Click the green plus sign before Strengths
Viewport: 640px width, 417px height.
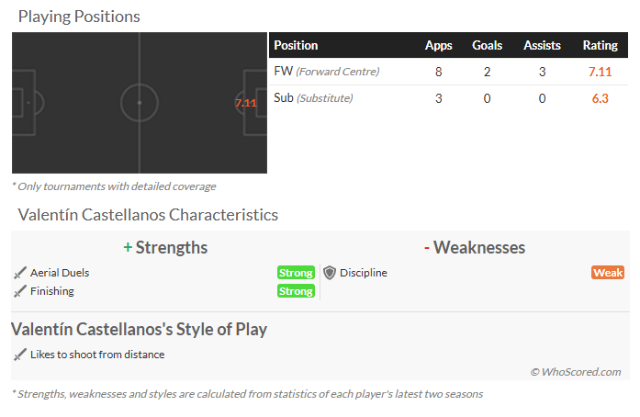click(x=127, y=247)
